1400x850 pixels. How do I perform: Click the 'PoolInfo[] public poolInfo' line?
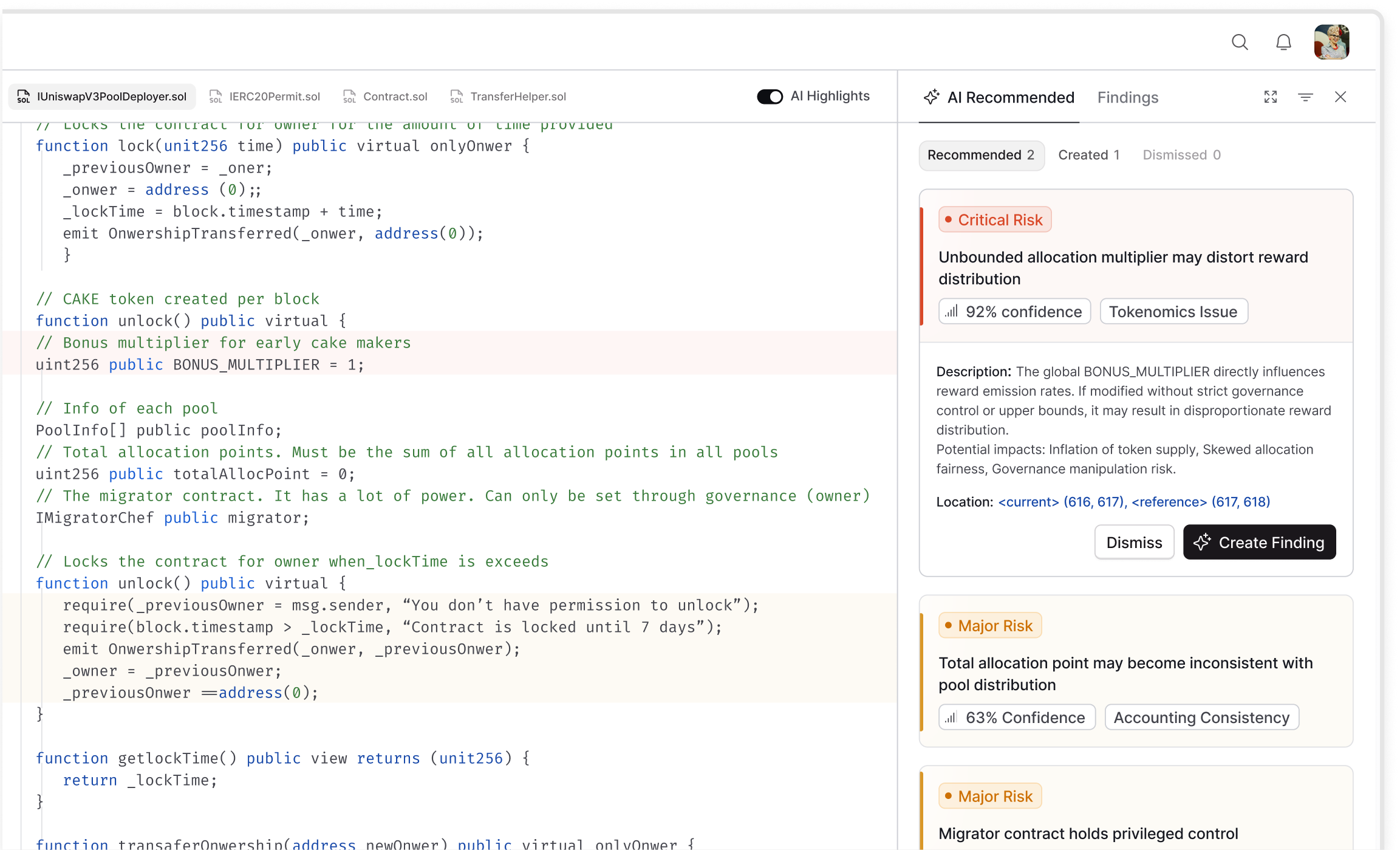click(x=159, y=430)
